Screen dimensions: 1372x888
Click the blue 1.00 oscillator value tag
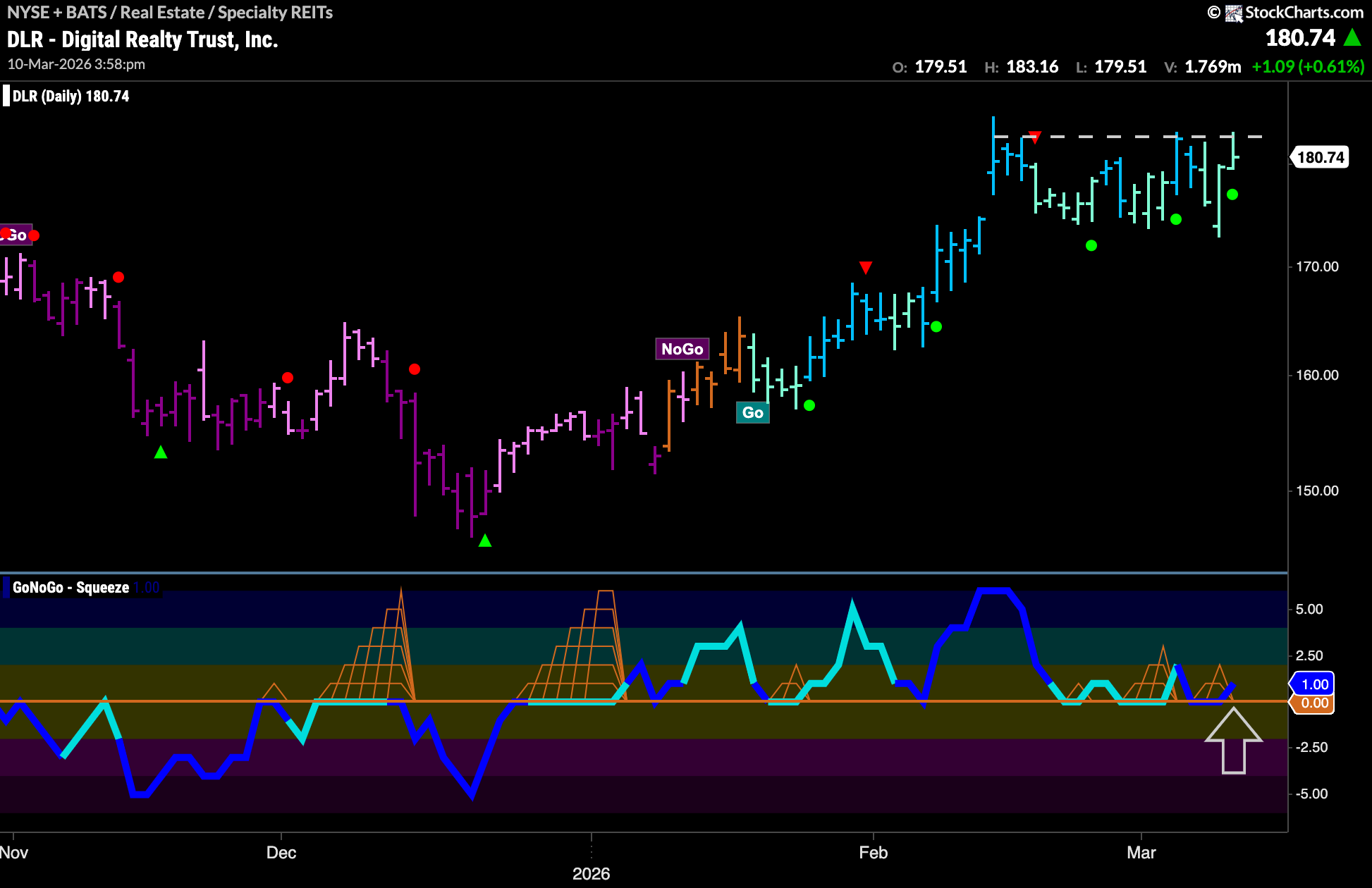[1313, 684]
